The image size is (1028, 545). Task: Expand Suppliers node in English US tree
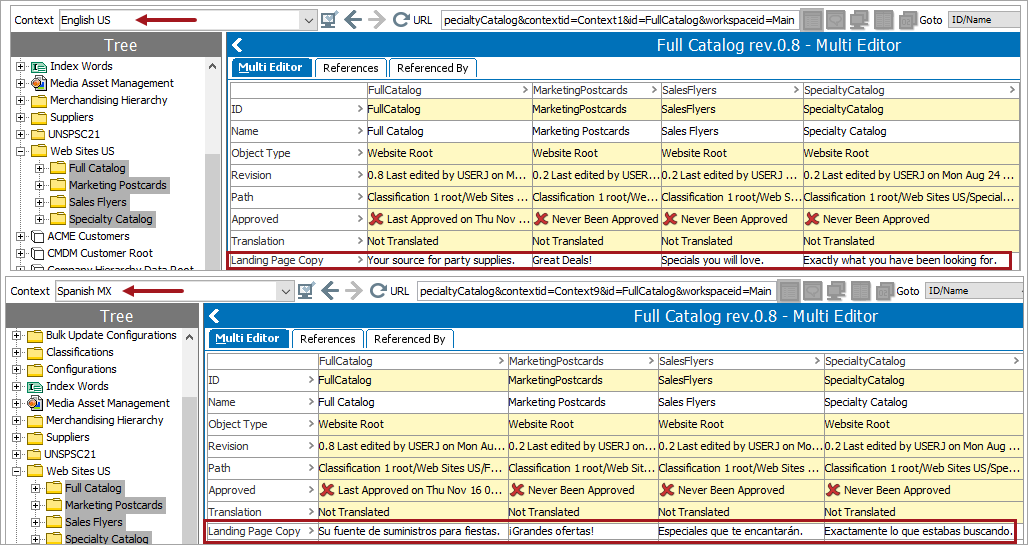(20, 117)
